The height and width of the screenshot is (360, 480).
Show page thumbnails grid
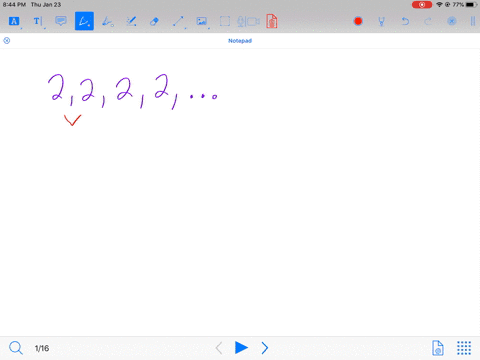[464, 348]
